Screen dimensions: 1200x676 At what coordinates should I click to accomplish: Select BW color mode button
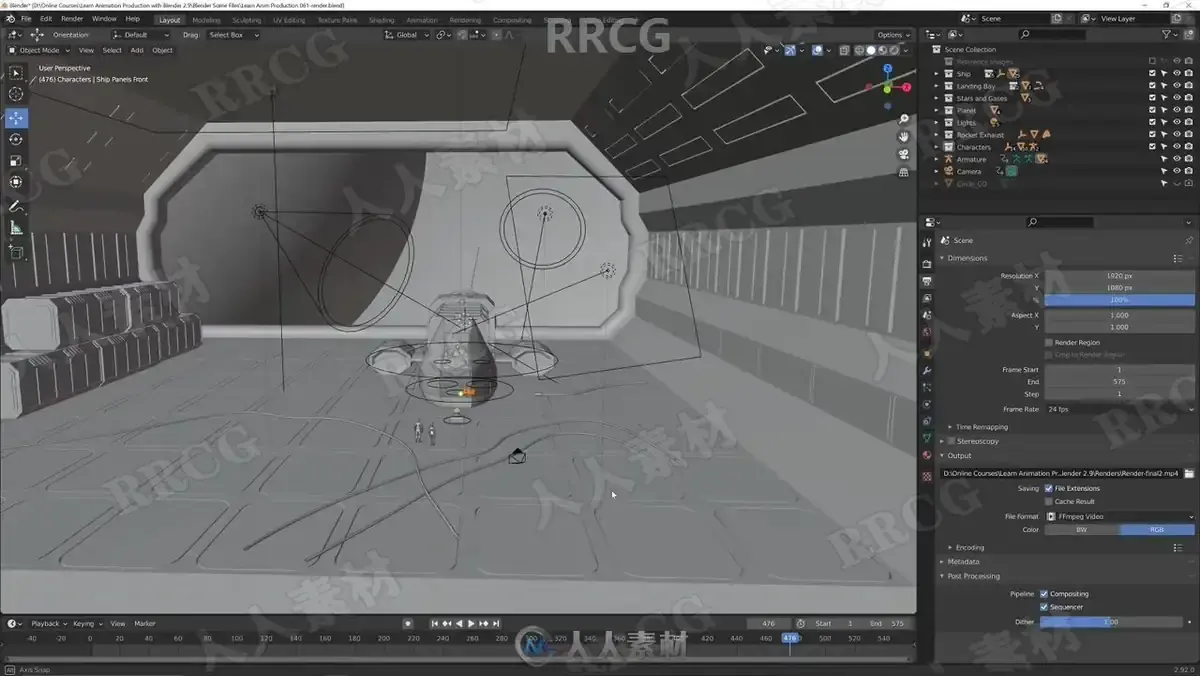(1082, 530)
